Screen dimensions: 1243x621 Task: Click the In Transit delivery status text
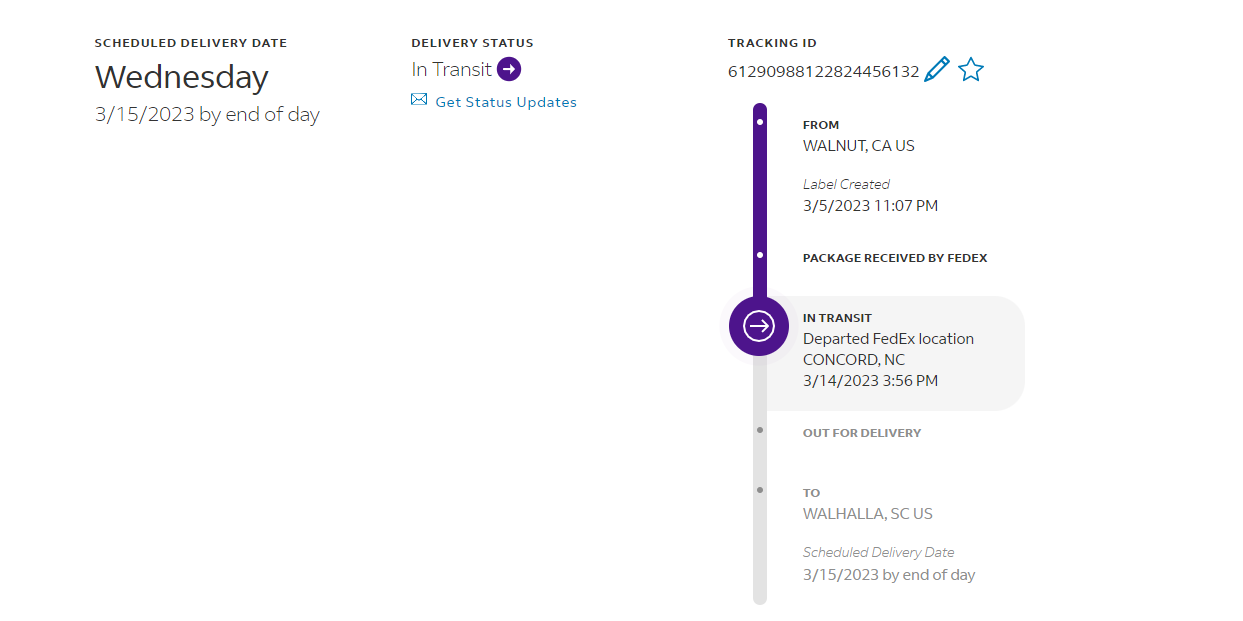click(452, 69)
